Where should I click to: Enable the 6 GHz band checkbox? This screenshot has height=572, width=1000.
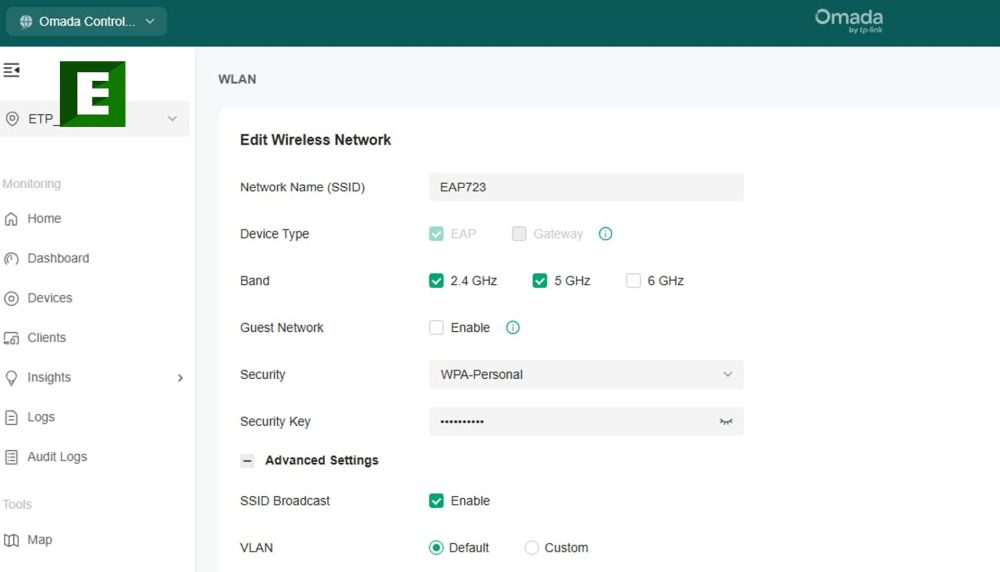point(633,281)
